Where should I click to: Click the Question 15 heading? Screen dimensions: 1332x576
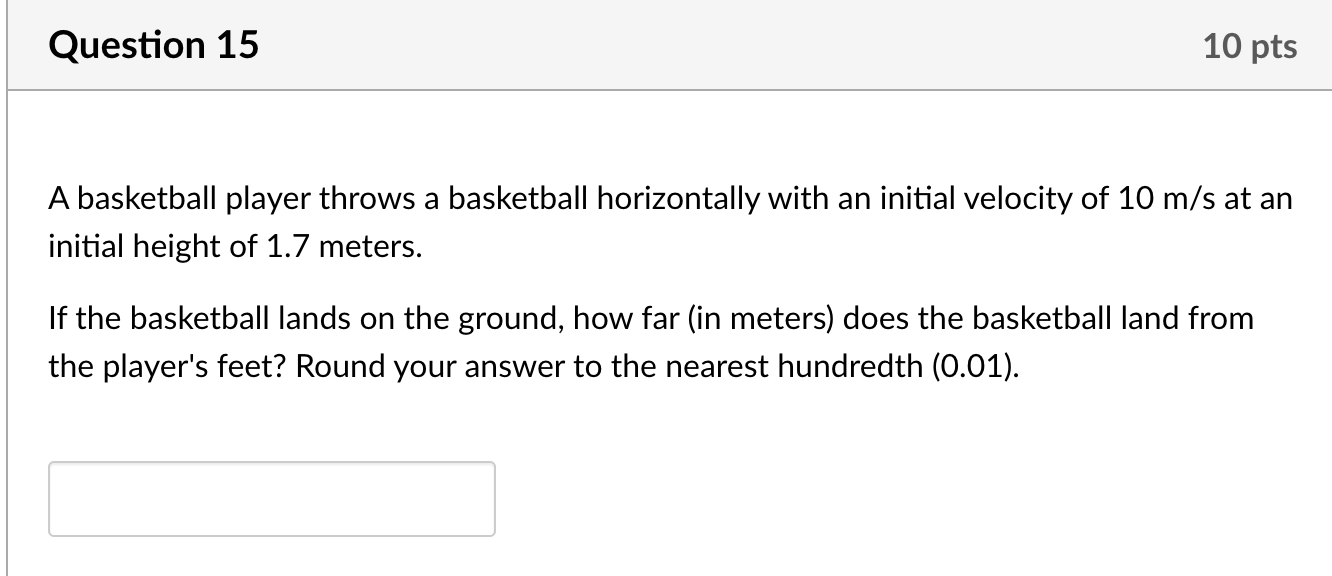coord(153,44)
